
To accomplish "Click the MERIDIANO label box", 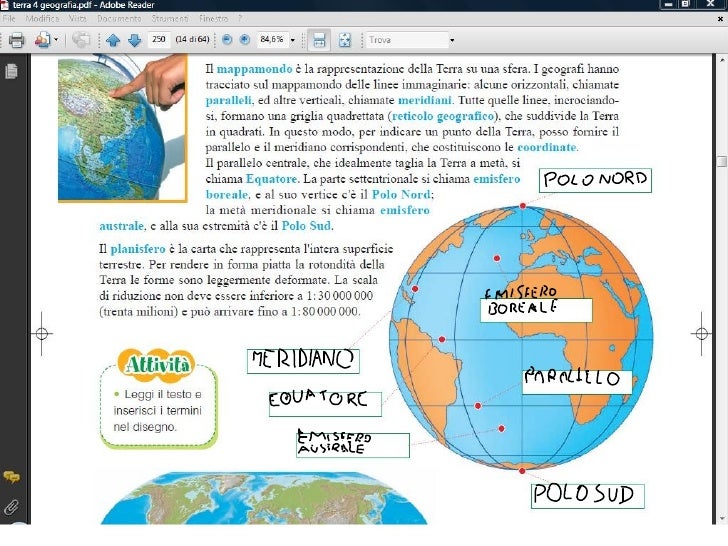I will (303, 361).
